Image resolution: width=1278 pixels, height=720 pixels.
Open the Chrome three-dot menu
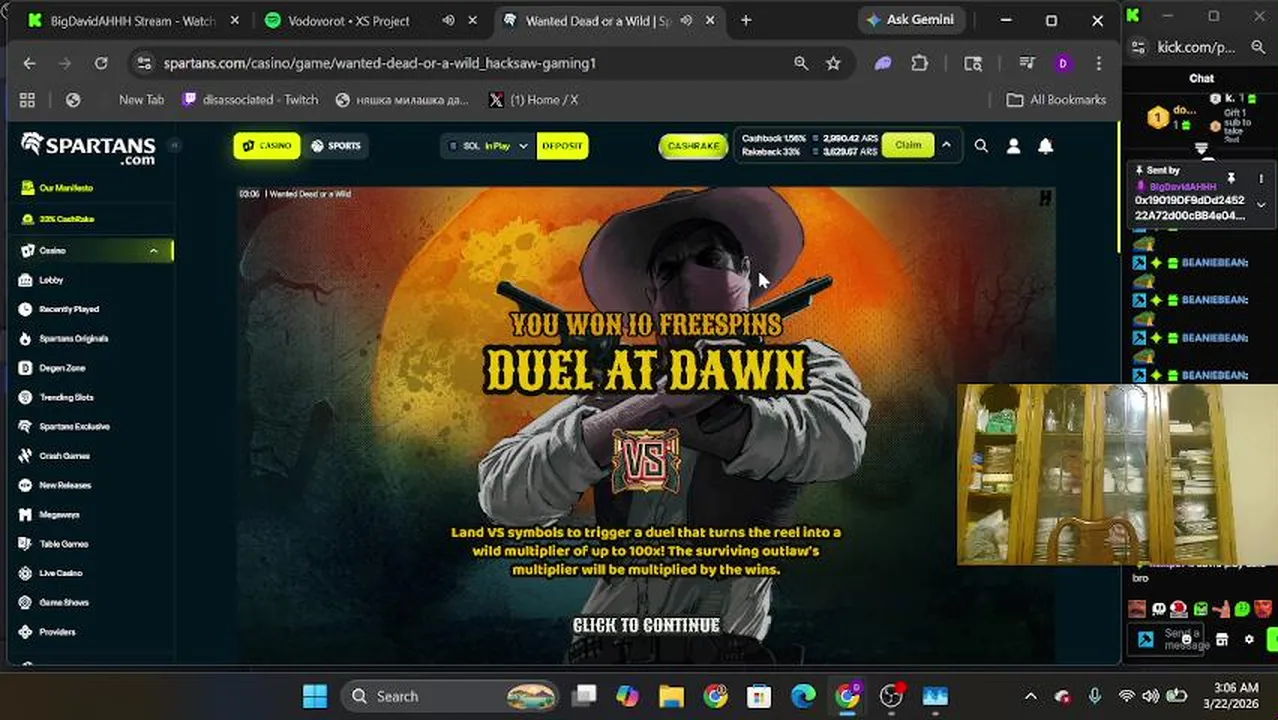[1099, 63]
